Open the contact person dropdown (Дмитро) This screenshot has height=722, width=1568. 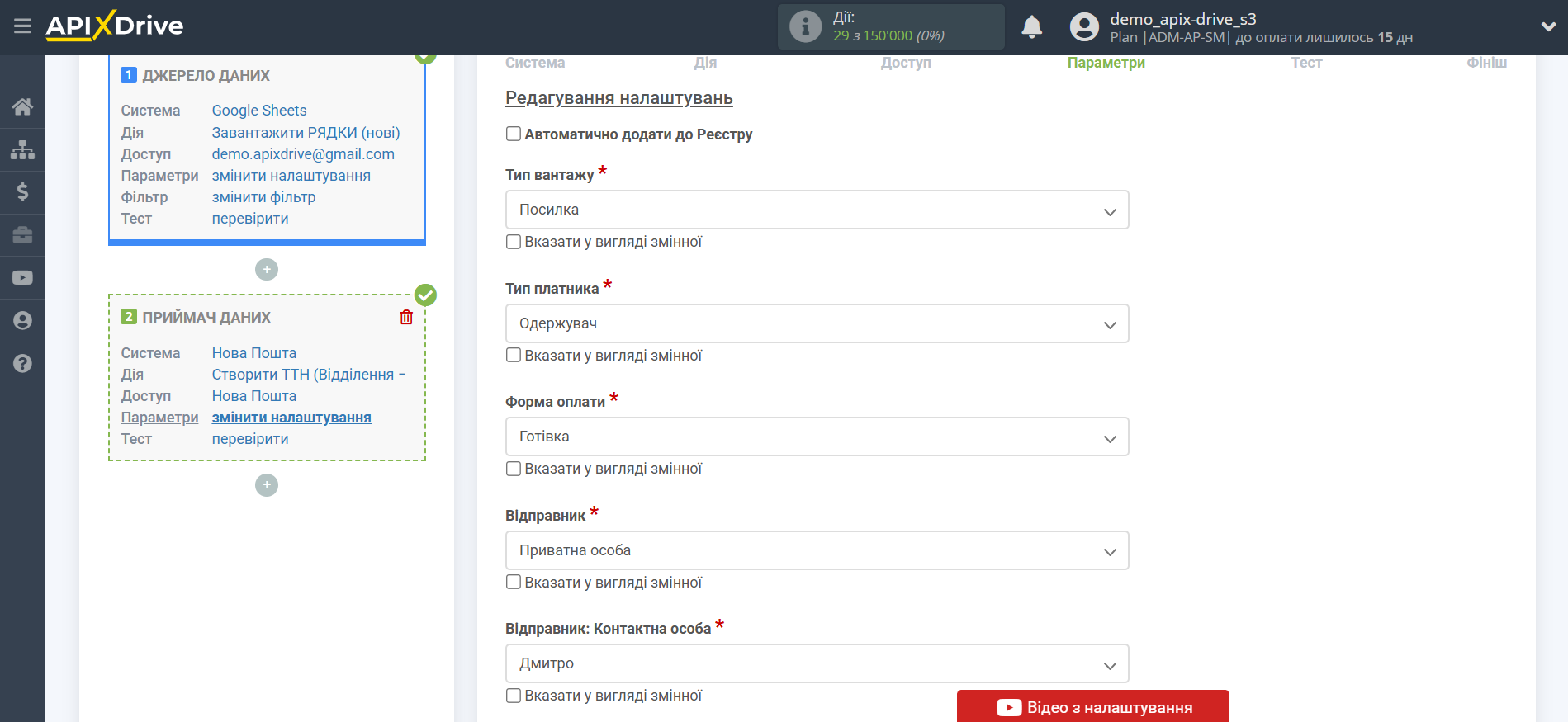(817, 663)
